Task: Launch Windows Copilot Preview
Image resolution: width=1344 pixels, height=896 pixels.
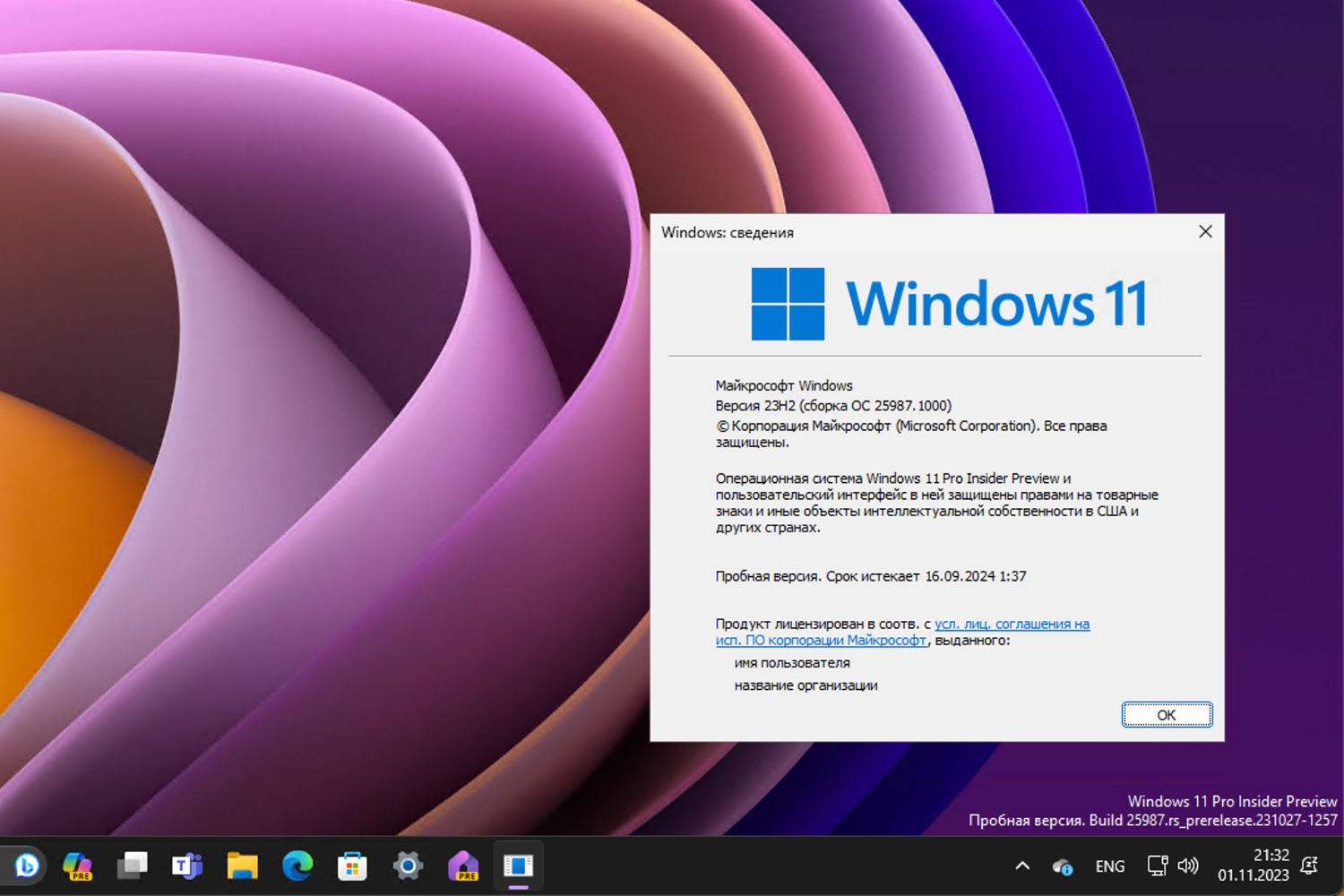Action: [78, 866]
